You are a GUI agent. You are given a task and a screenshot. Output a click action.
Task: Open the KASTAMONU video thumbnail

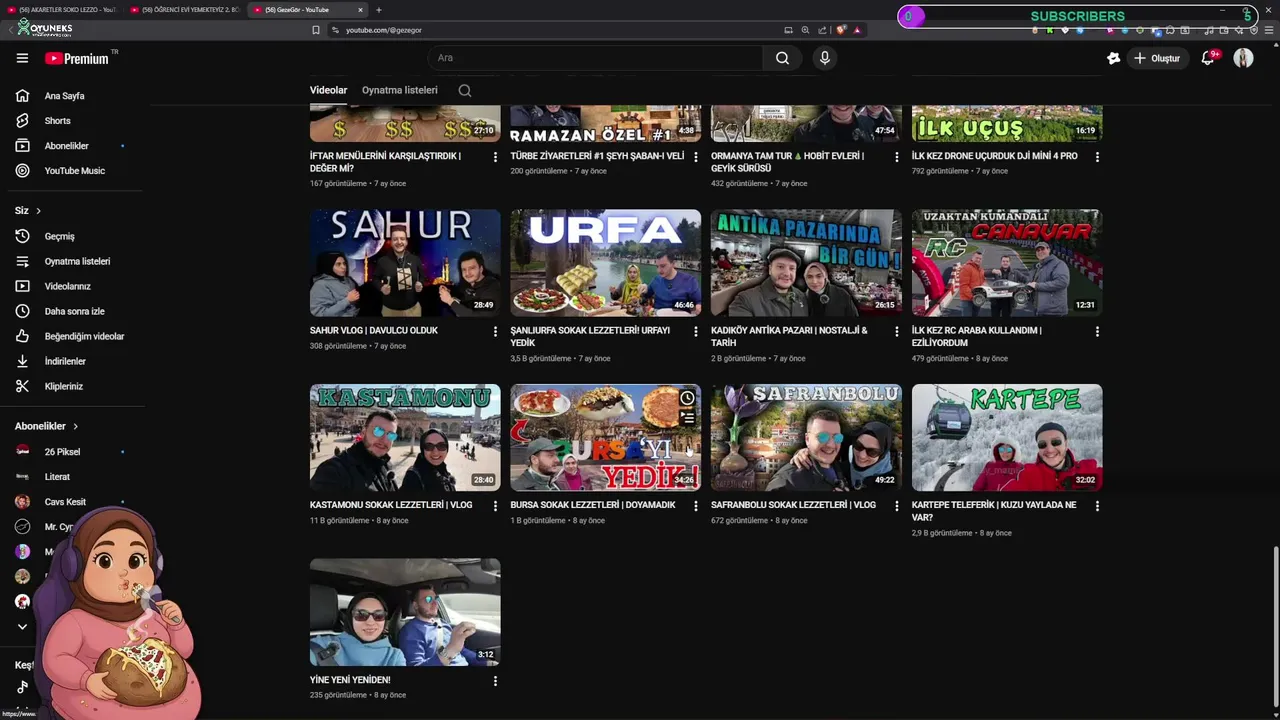[x=405, y=438]
